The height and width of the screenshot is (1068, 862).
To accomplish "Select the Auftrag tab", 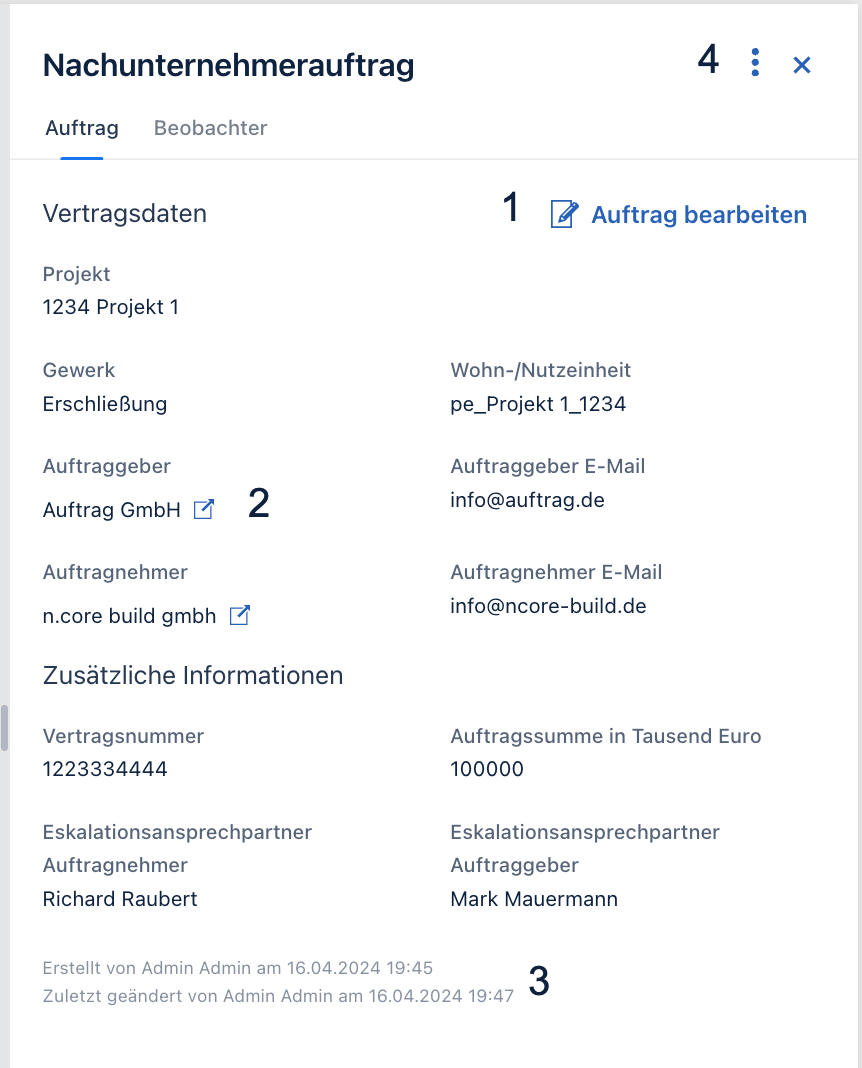I will click(82, 128).
